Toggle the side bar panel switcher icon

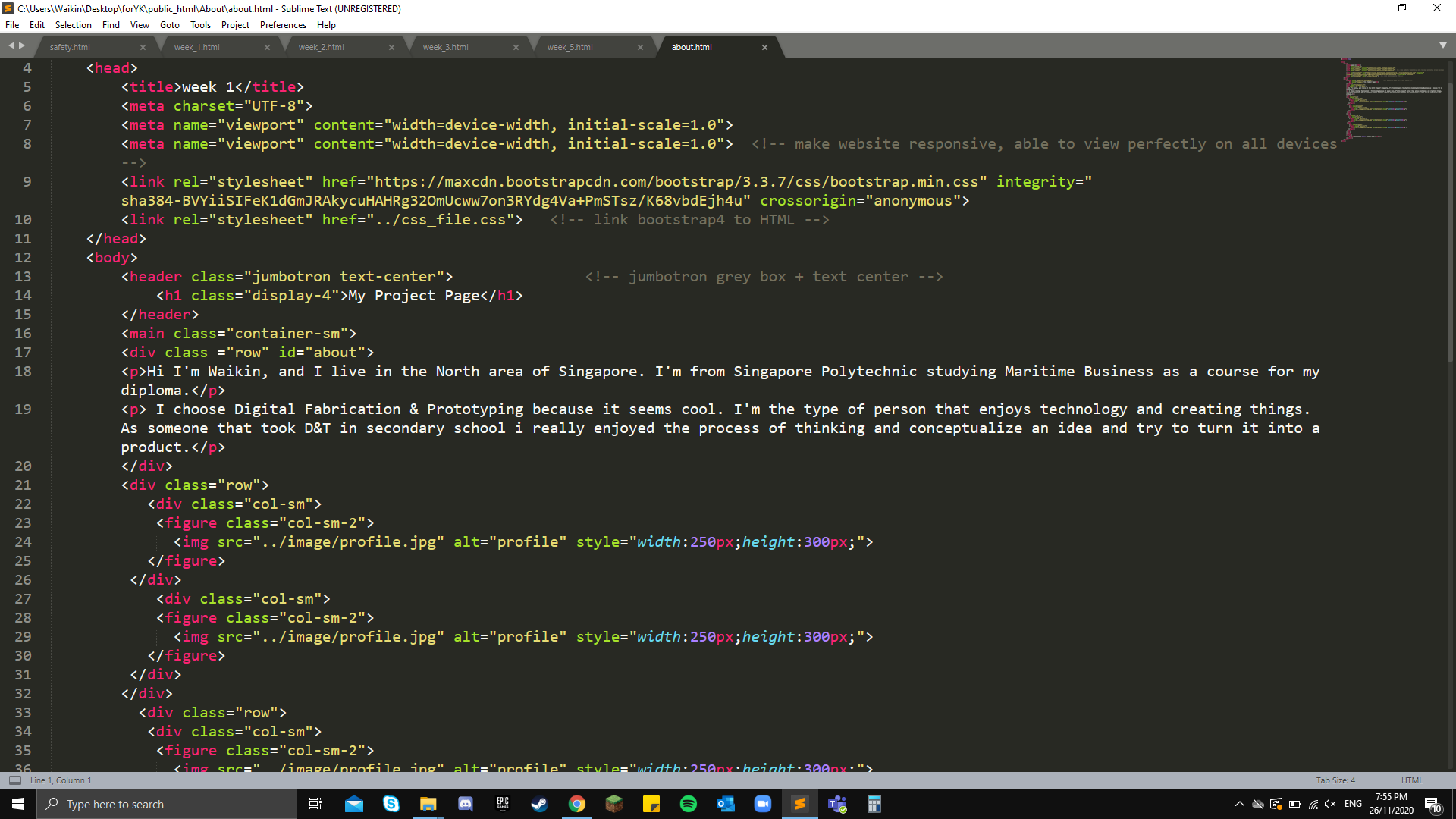pos(15,780)
